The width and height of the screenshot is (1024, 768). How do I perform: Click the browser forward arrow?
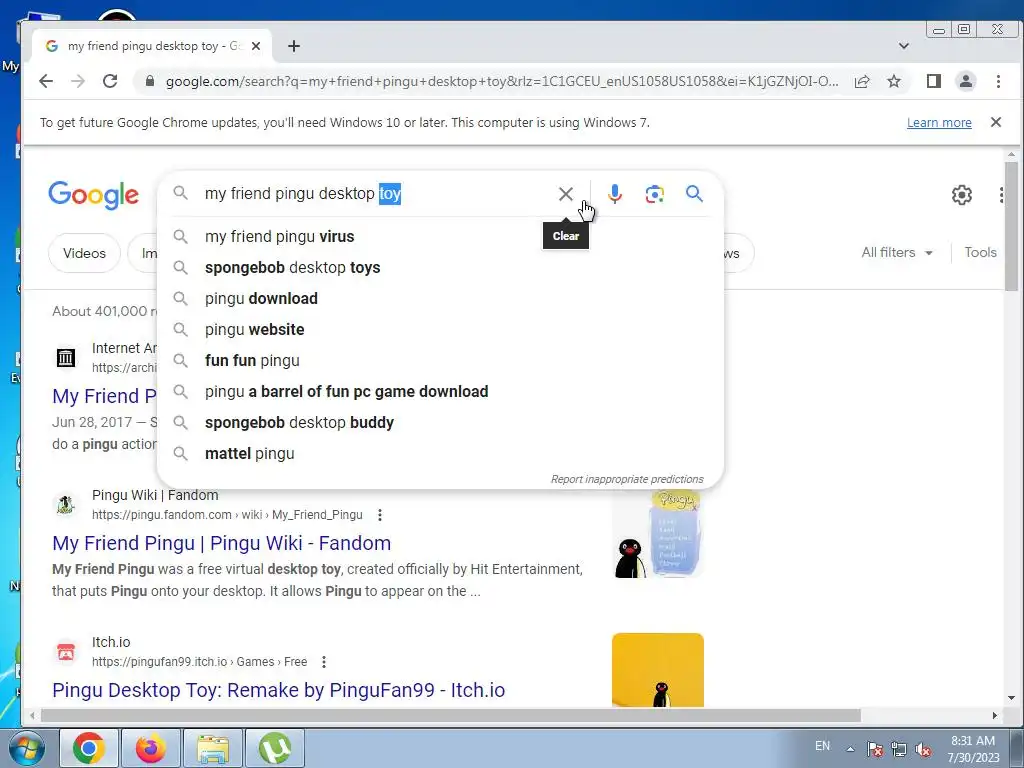coord(78,81)
